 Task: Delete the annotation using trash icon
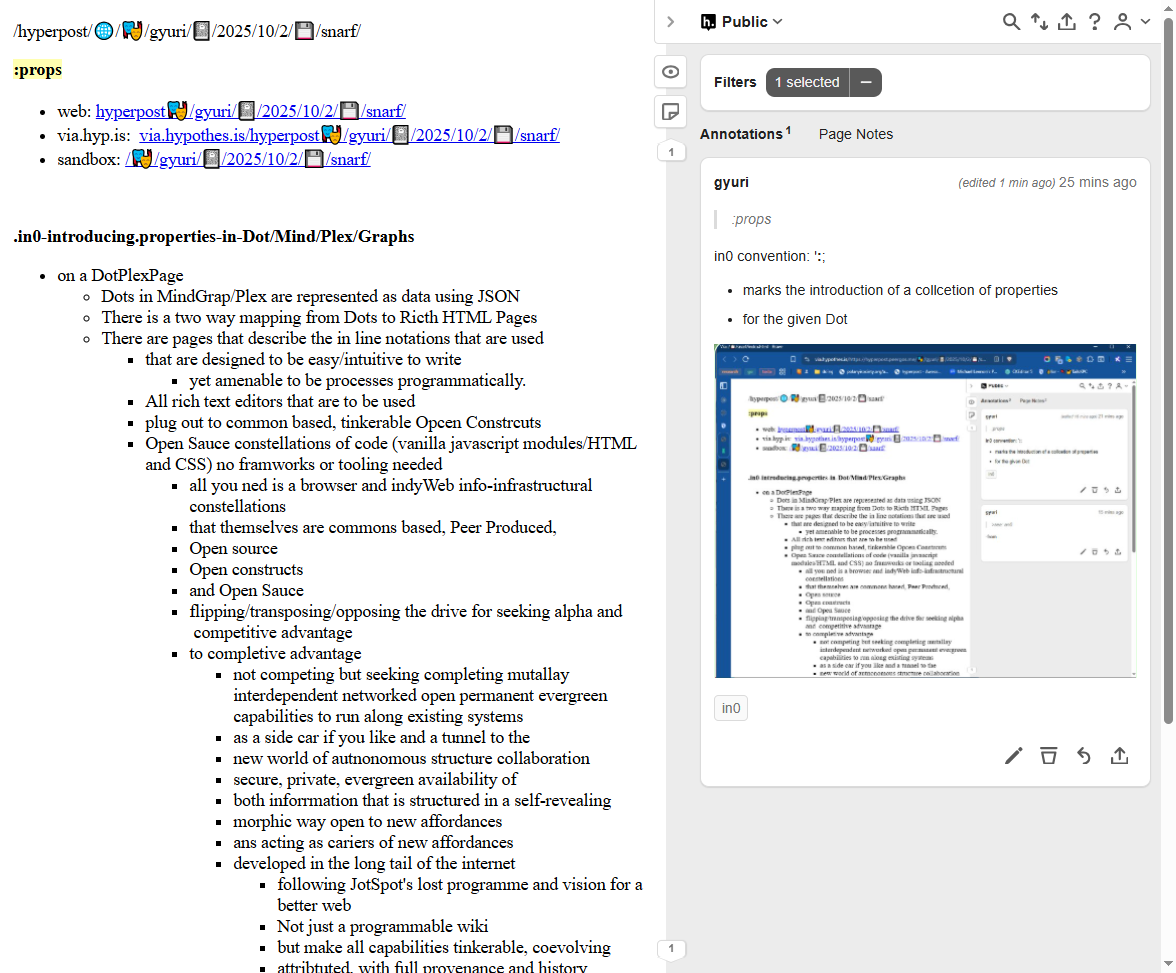[1048, 755]
